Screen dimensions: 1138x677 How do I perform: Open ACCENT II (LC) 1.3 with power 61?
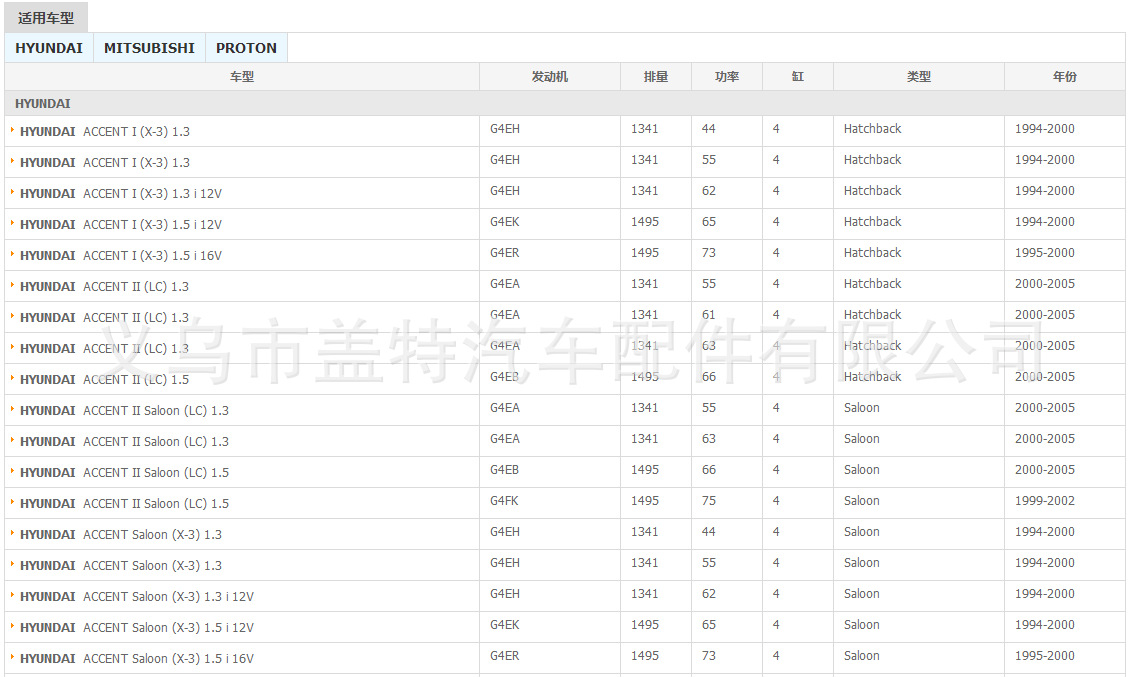coord(104,318)
